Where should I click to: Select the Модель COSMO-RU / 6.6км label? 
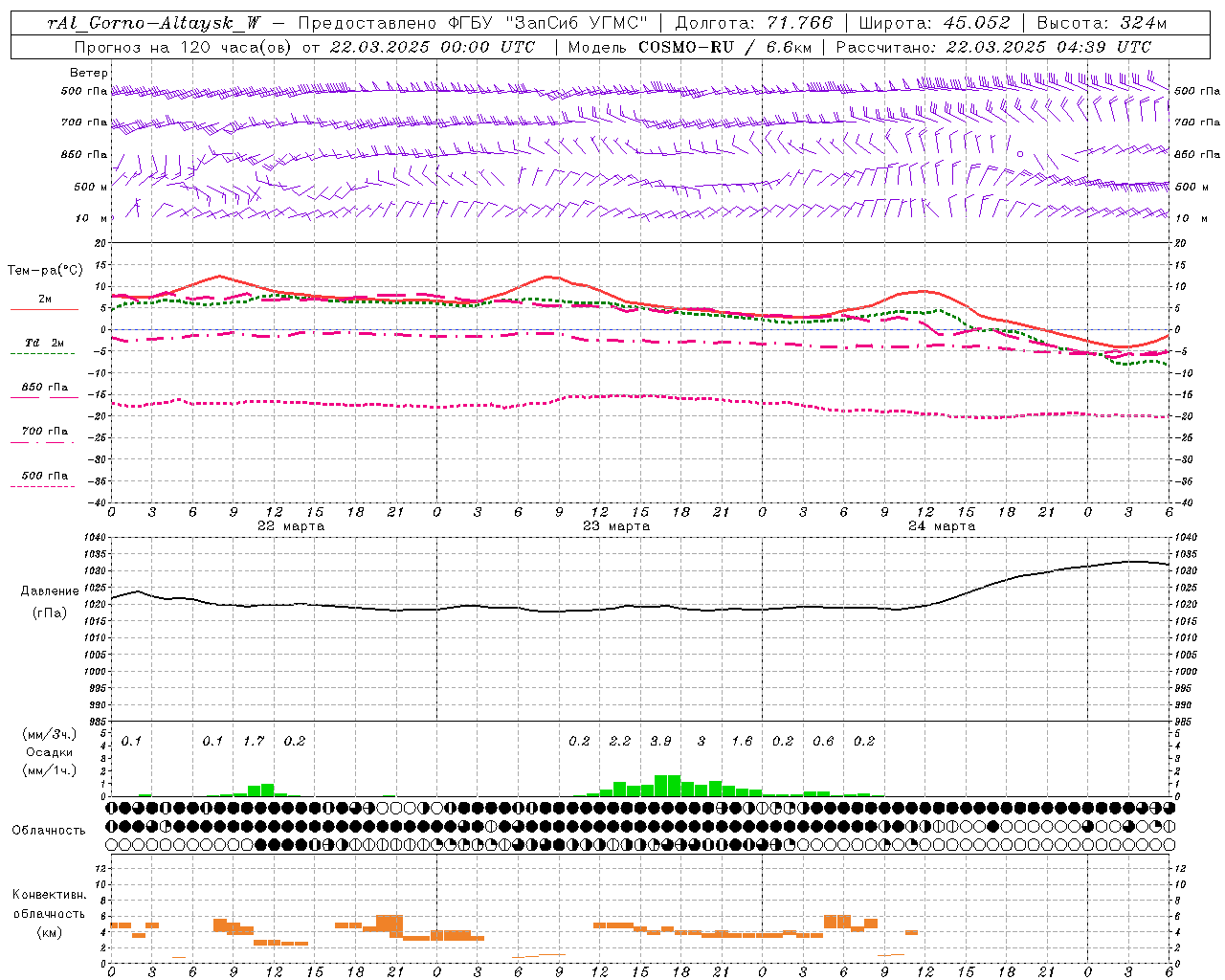(x=690, y=47)
